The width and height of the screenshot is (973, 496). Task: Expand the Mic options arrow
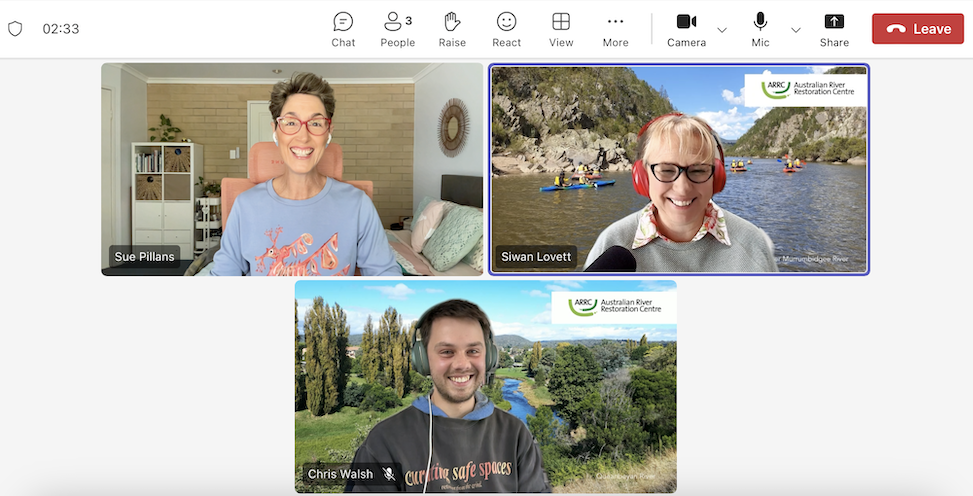click(796, 29)
